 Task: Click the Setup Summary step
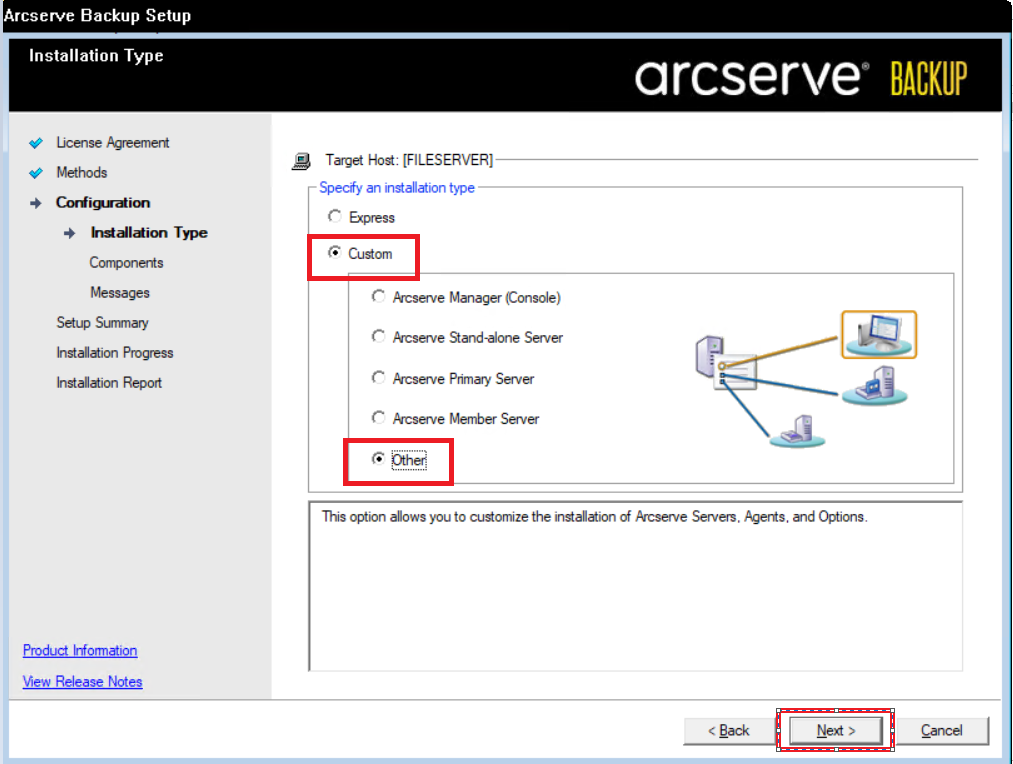point(102,322)
